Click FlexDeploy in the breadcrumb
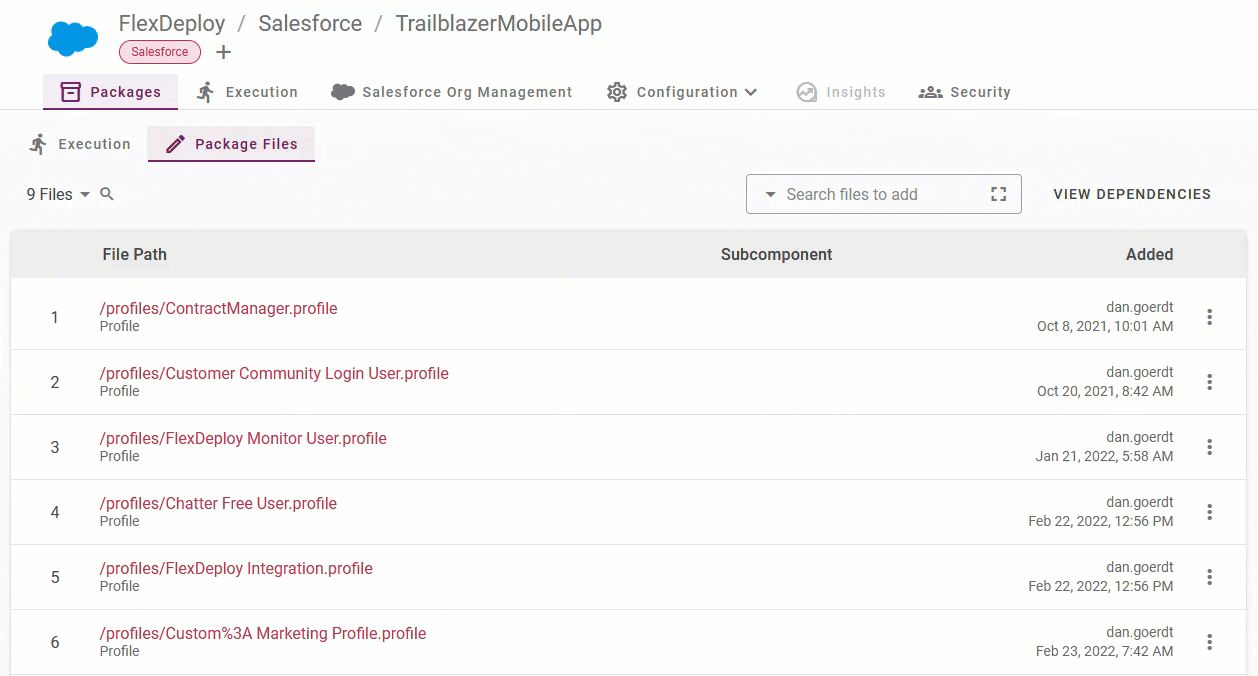The image size is (1258, 676). pyautogui.click(x=172, y=23)
